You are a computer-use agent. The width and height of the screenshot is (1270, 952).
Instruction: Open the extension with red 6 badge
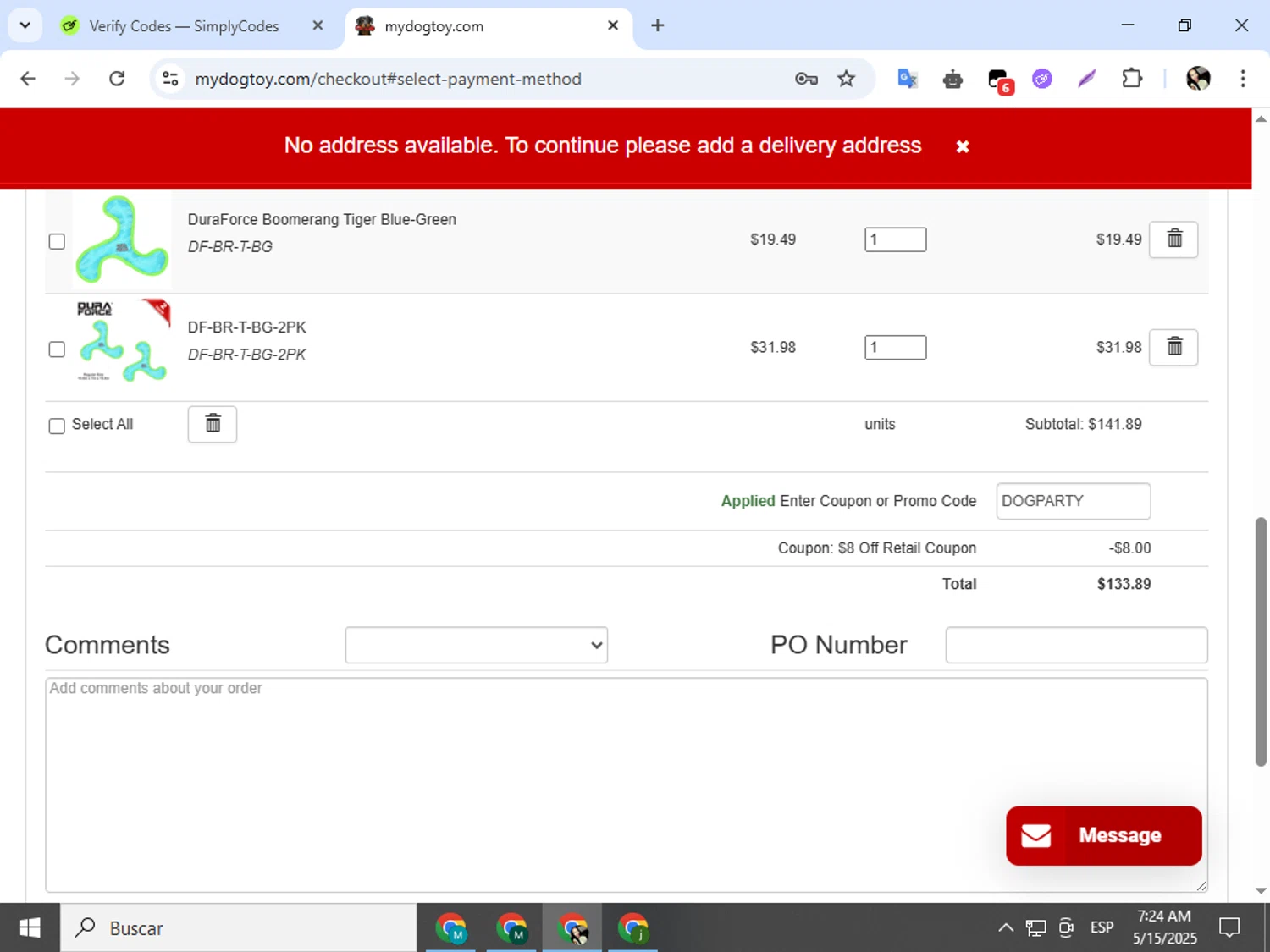click(1000, 80)
